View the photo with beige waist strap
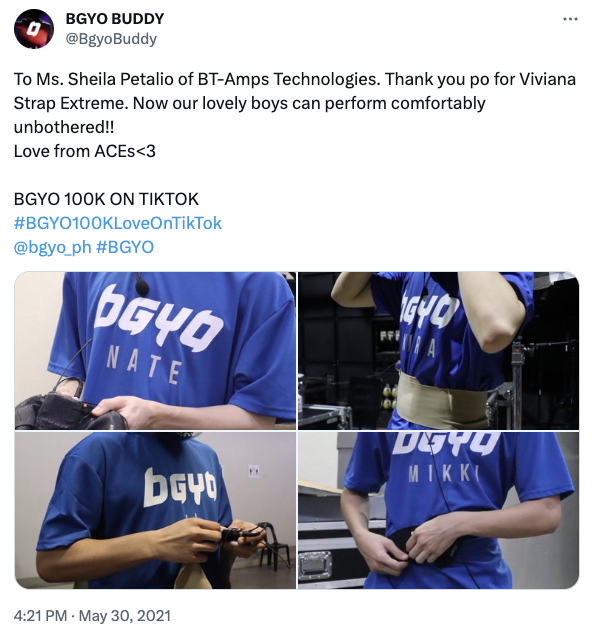The image size is (594, 636). coord(439,351)
